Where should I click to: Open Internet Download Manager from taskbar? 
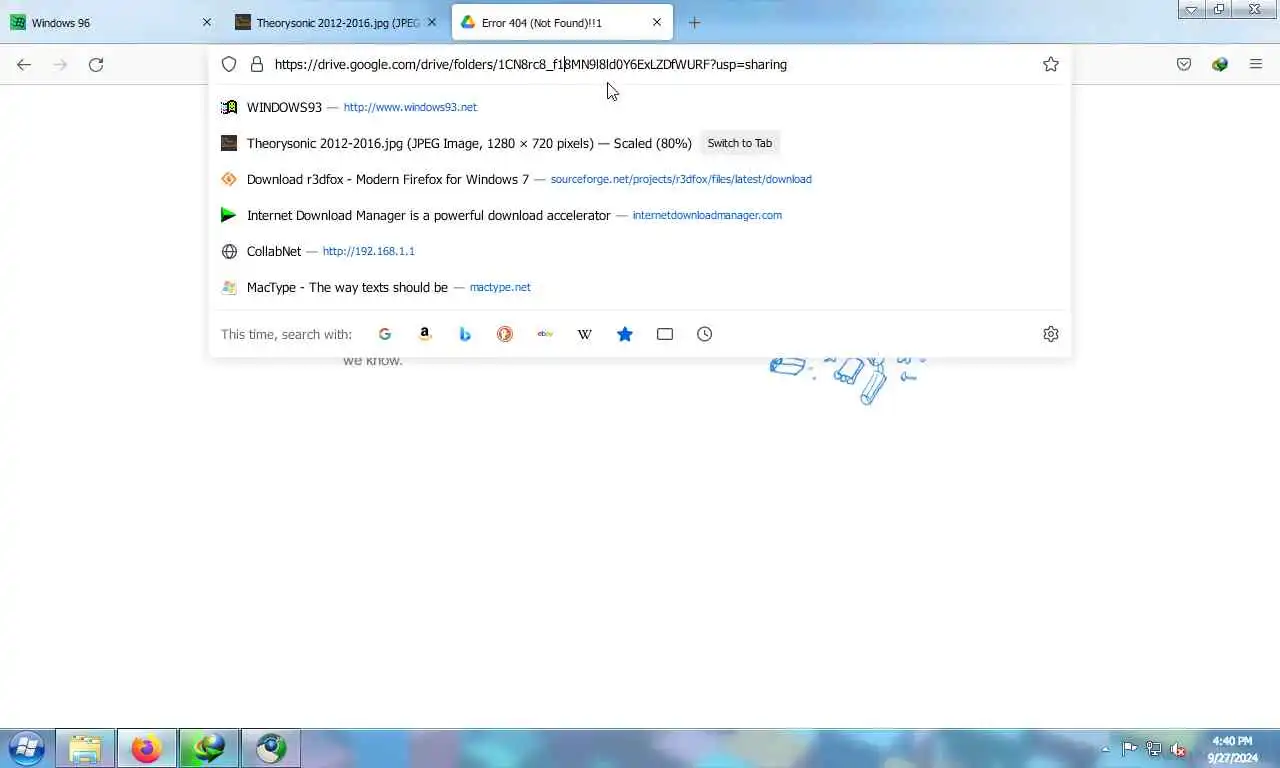pyautogui.click(x=209, y=748)
